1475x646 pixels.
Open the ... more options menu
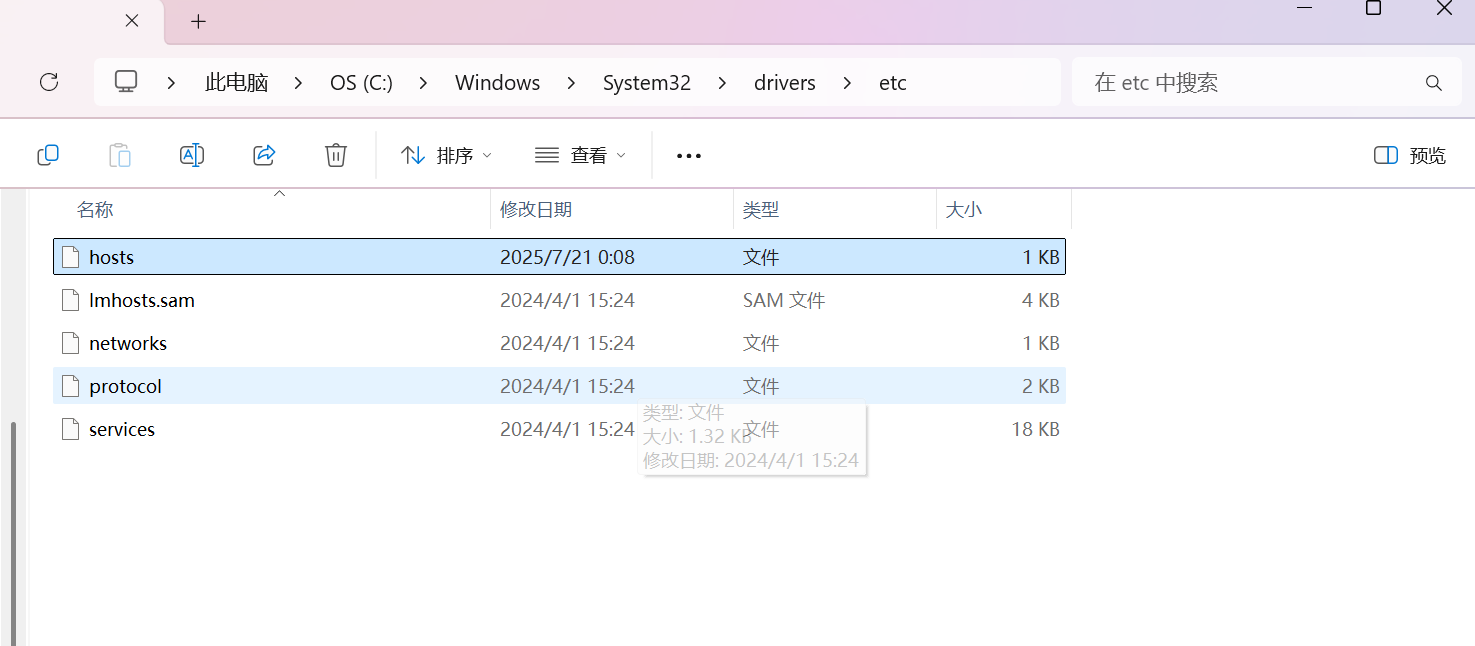688,155
